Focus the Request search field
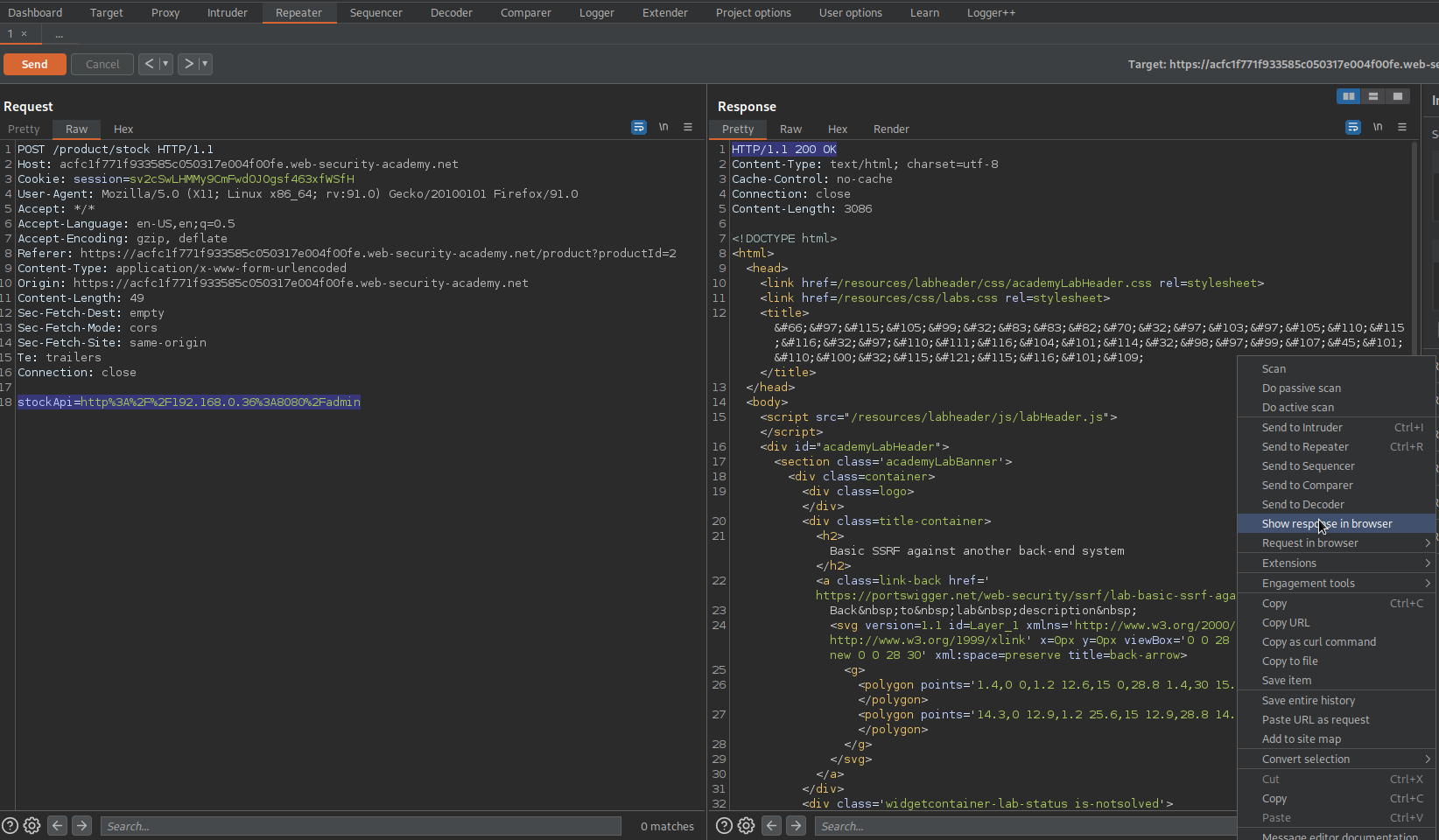The width and height of the screenshot is (1439, 840). (x=361, y=826)
